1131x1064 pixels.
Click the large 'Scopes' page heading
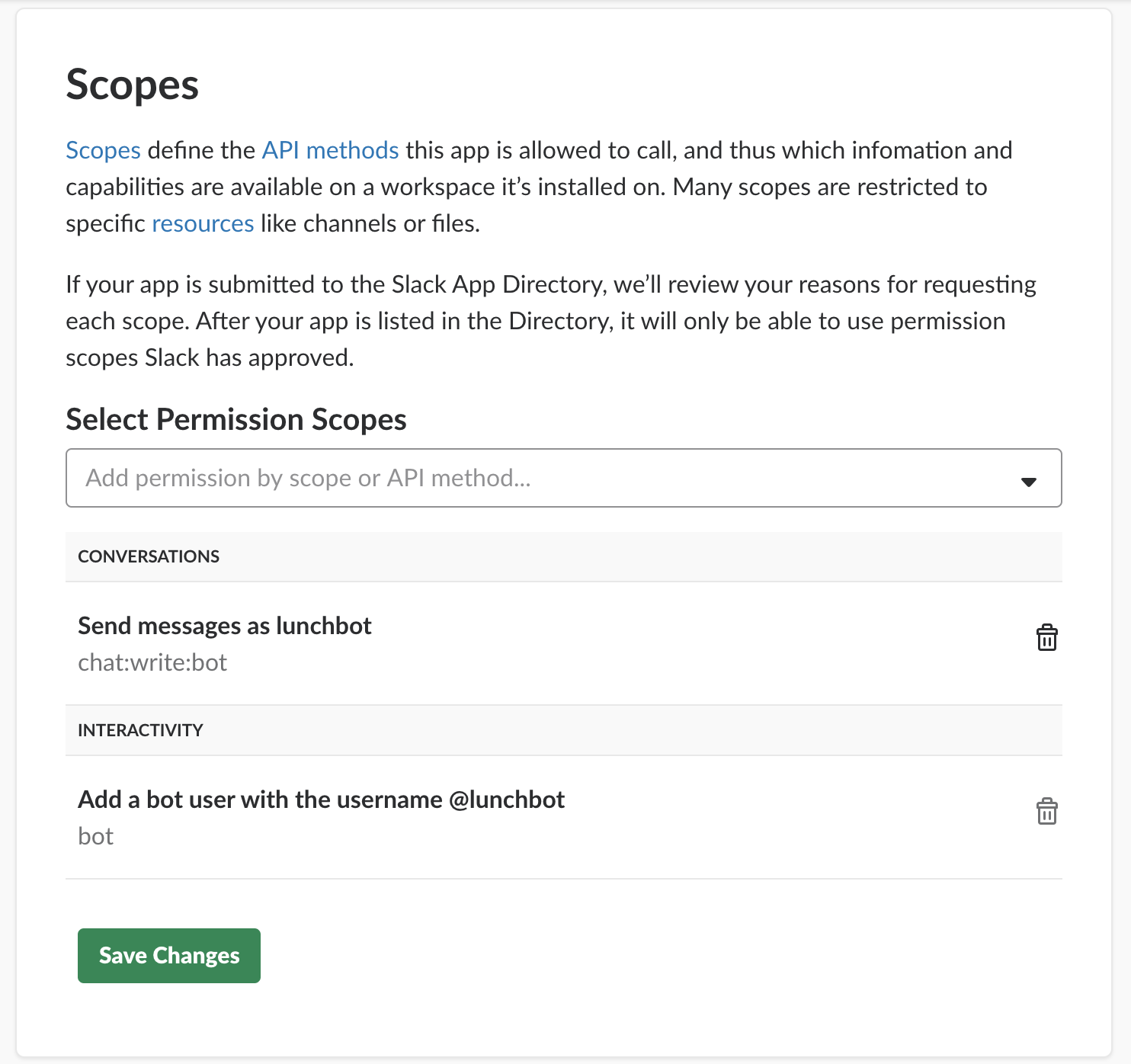click(133, 85)
